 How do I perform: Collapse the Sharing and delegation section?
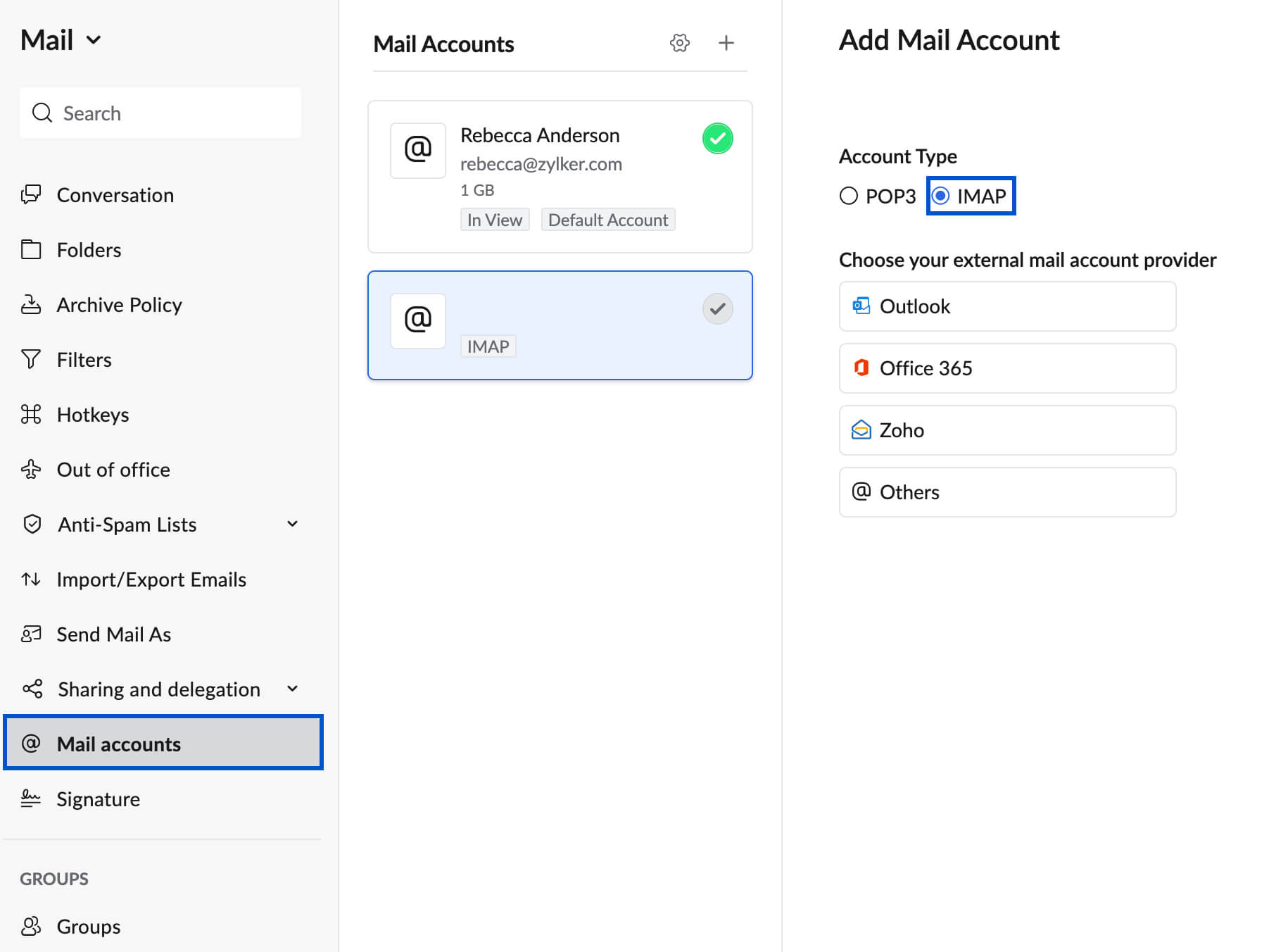tap(293, 689)
